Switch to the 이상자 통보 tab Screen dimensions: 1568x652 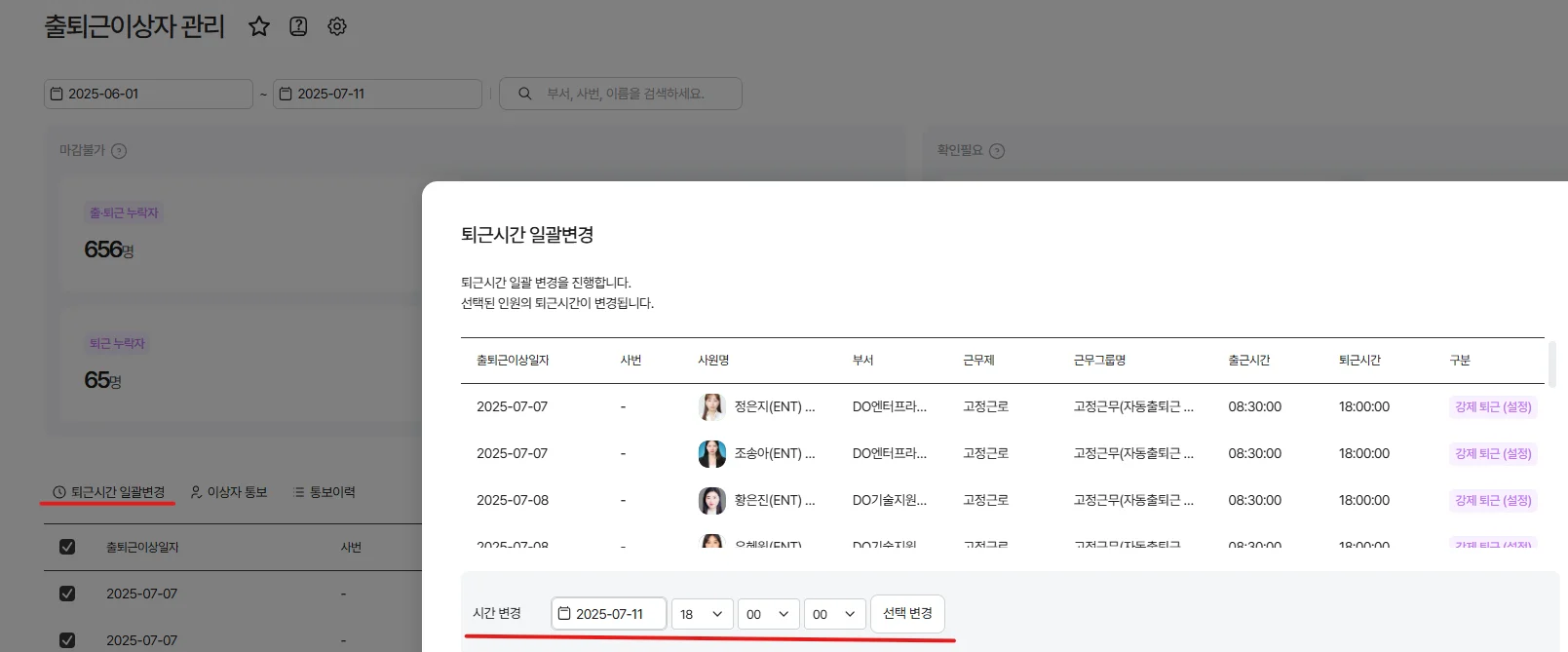click(229, 492)
